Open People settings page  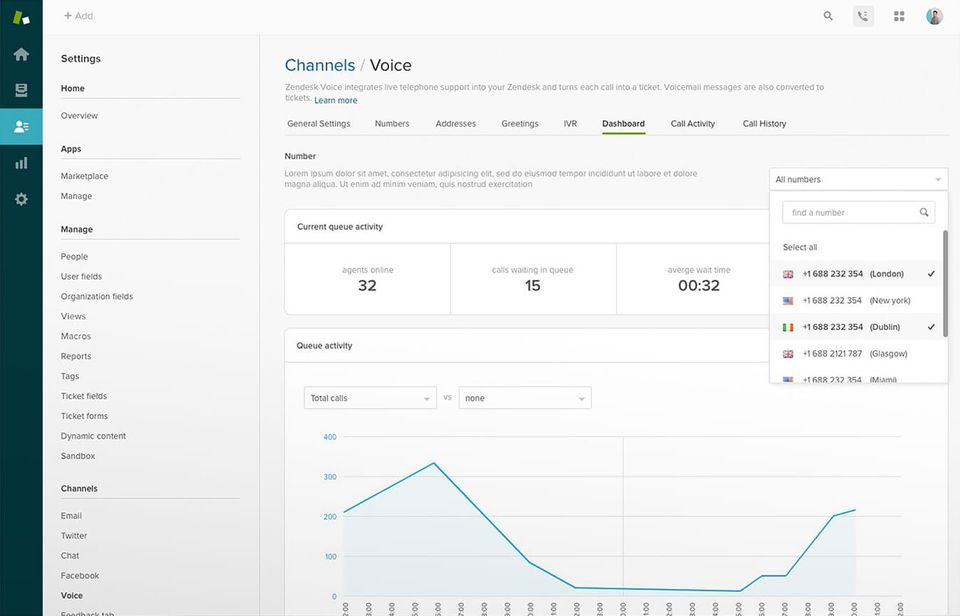[x=74, y=257]
